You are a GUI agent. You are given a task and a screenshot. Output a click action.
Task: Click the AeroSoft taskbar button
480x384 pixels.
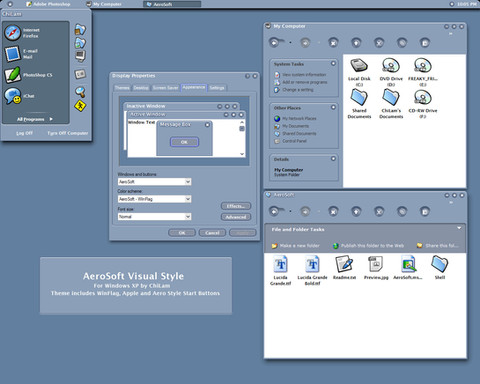pyautogui.click(x=172, y=4)
